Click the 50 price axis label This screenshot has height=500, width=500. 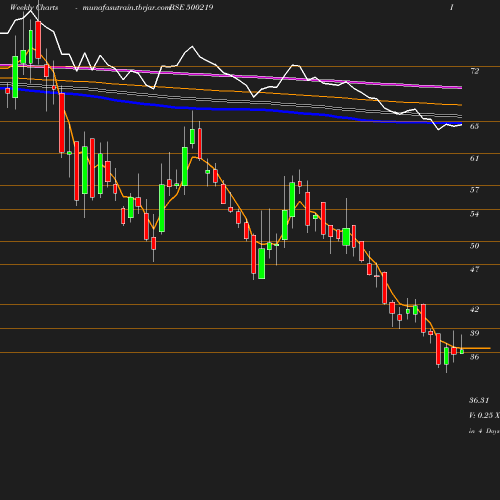(474, 246)
